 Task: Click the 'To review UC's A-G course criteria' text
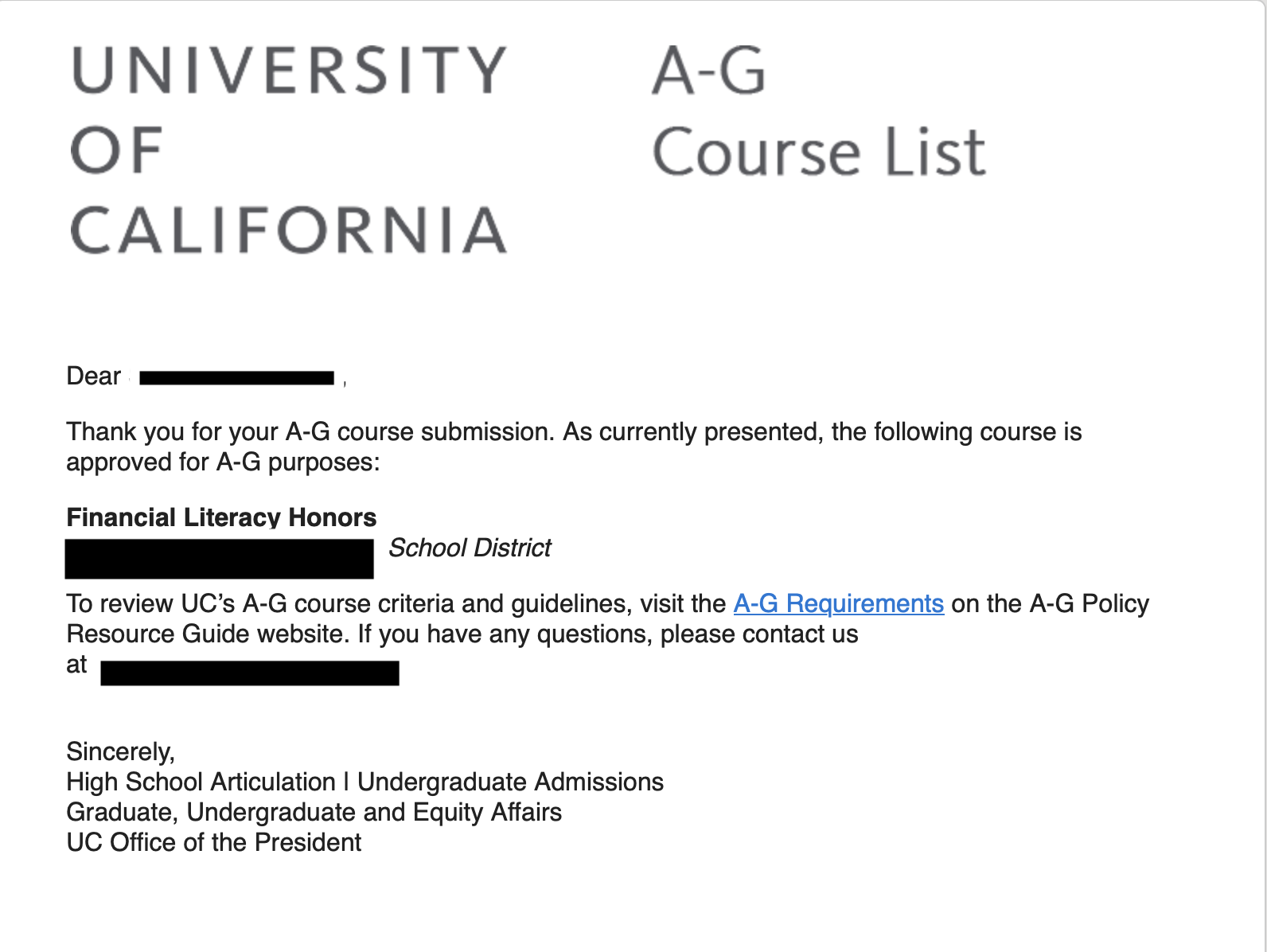click(x=396, y=604)
